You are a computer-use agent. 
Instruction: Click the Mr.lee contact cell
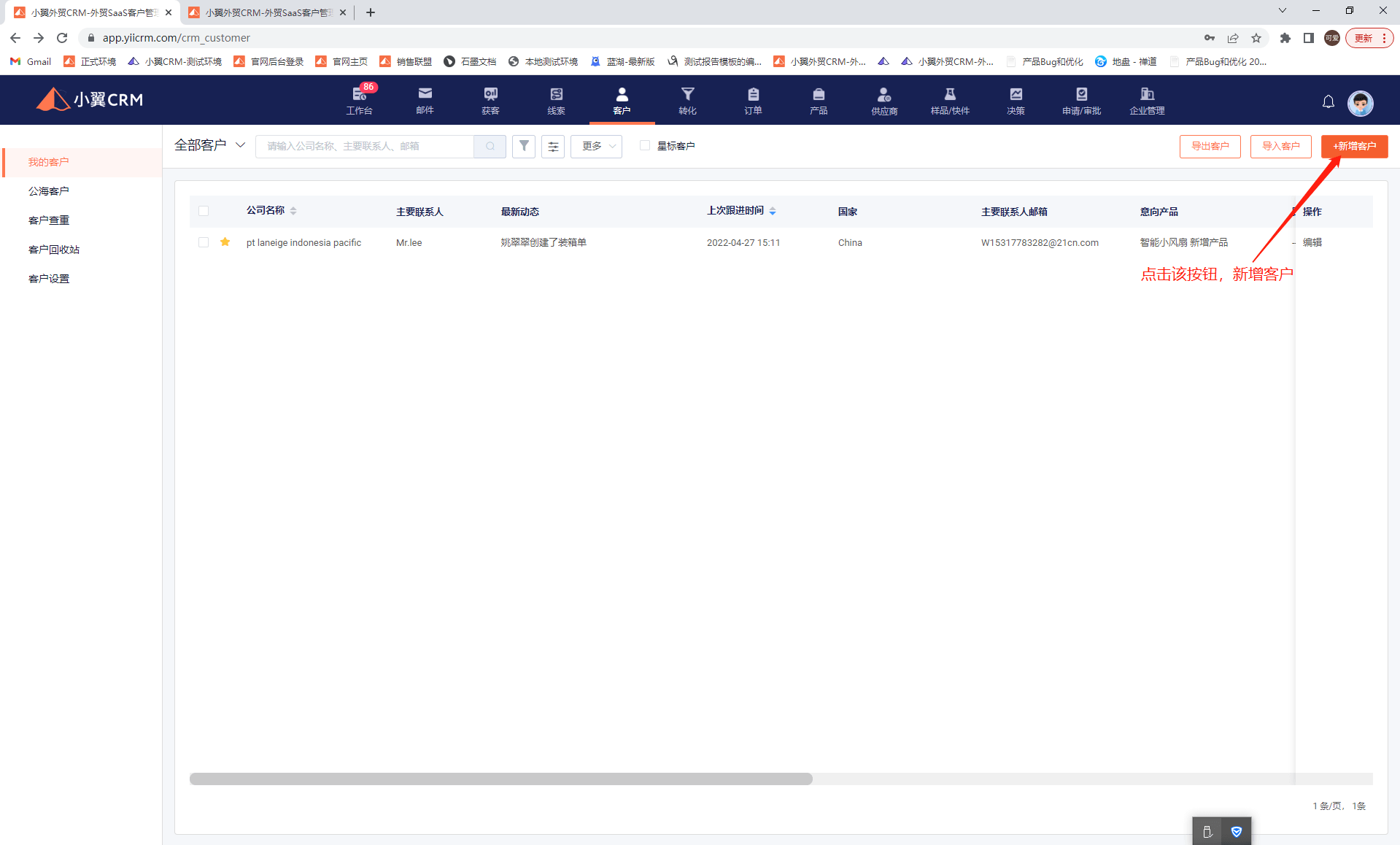click(409, 242)
